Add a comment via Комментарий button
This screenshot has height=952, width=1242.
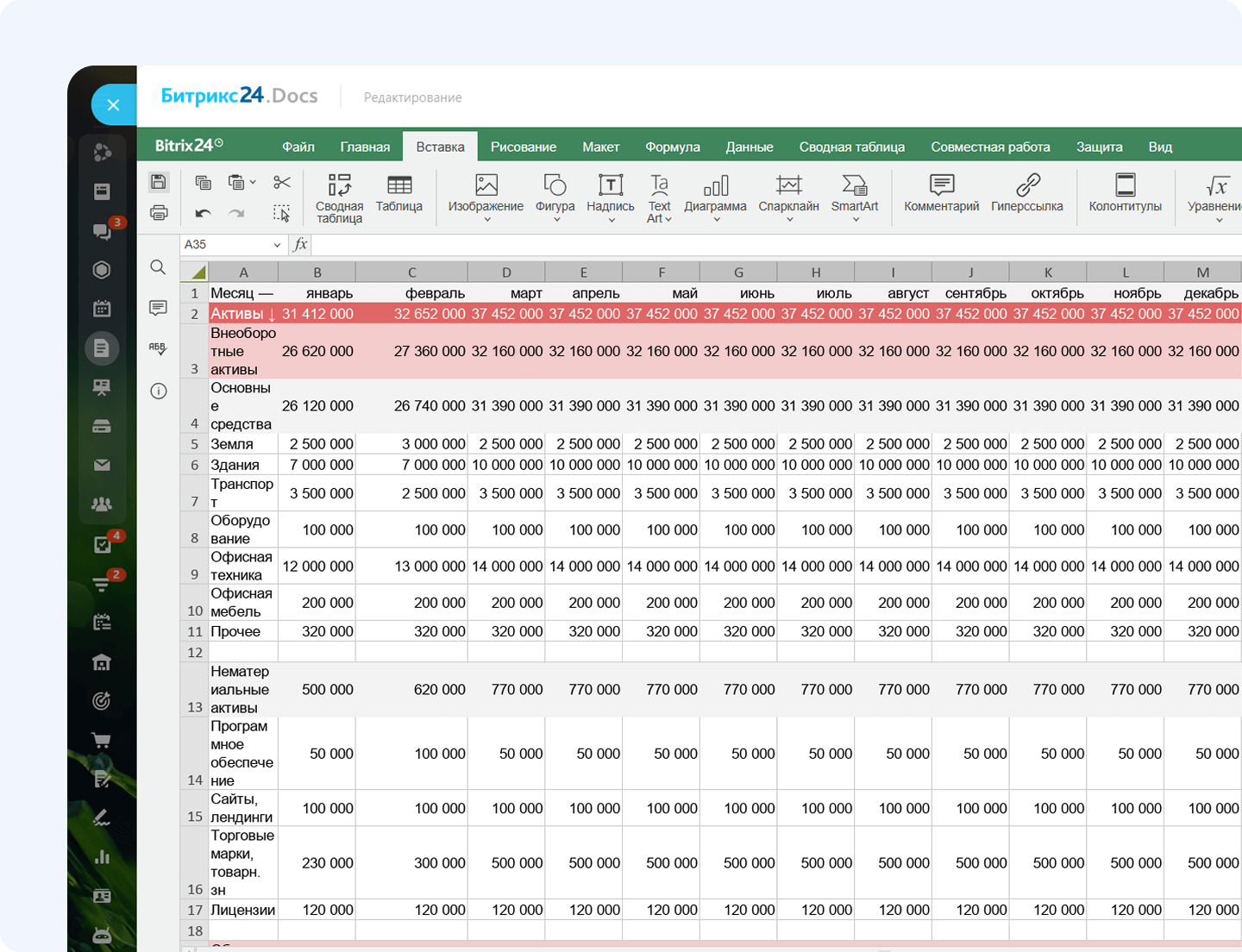[941, 192]
